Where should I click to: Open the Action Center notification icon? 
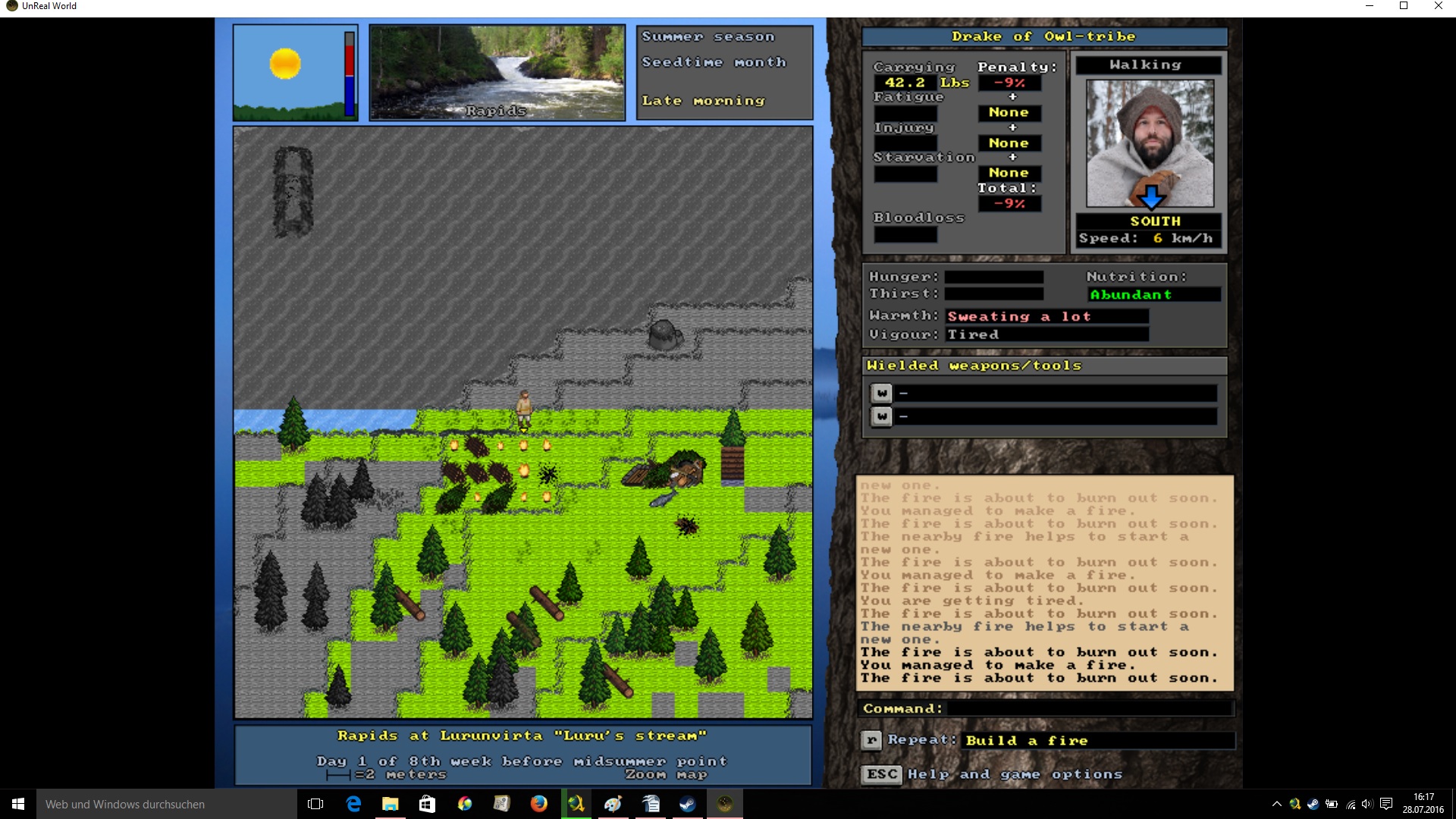1386,804
